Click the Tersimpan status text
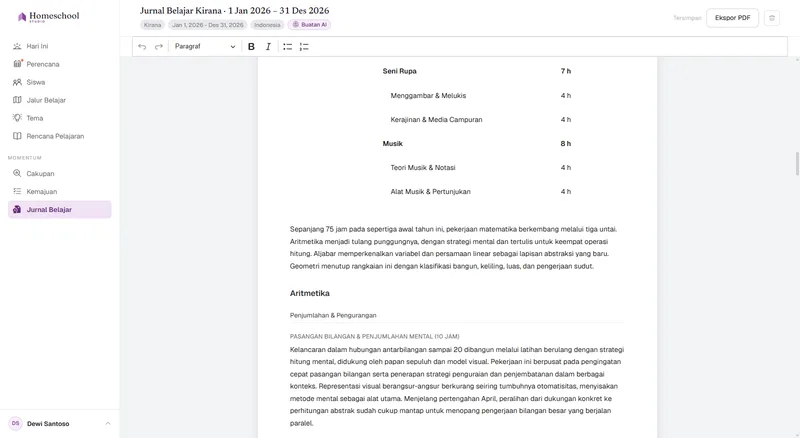This screenshot has height=438, width=800. click(687, 18)
